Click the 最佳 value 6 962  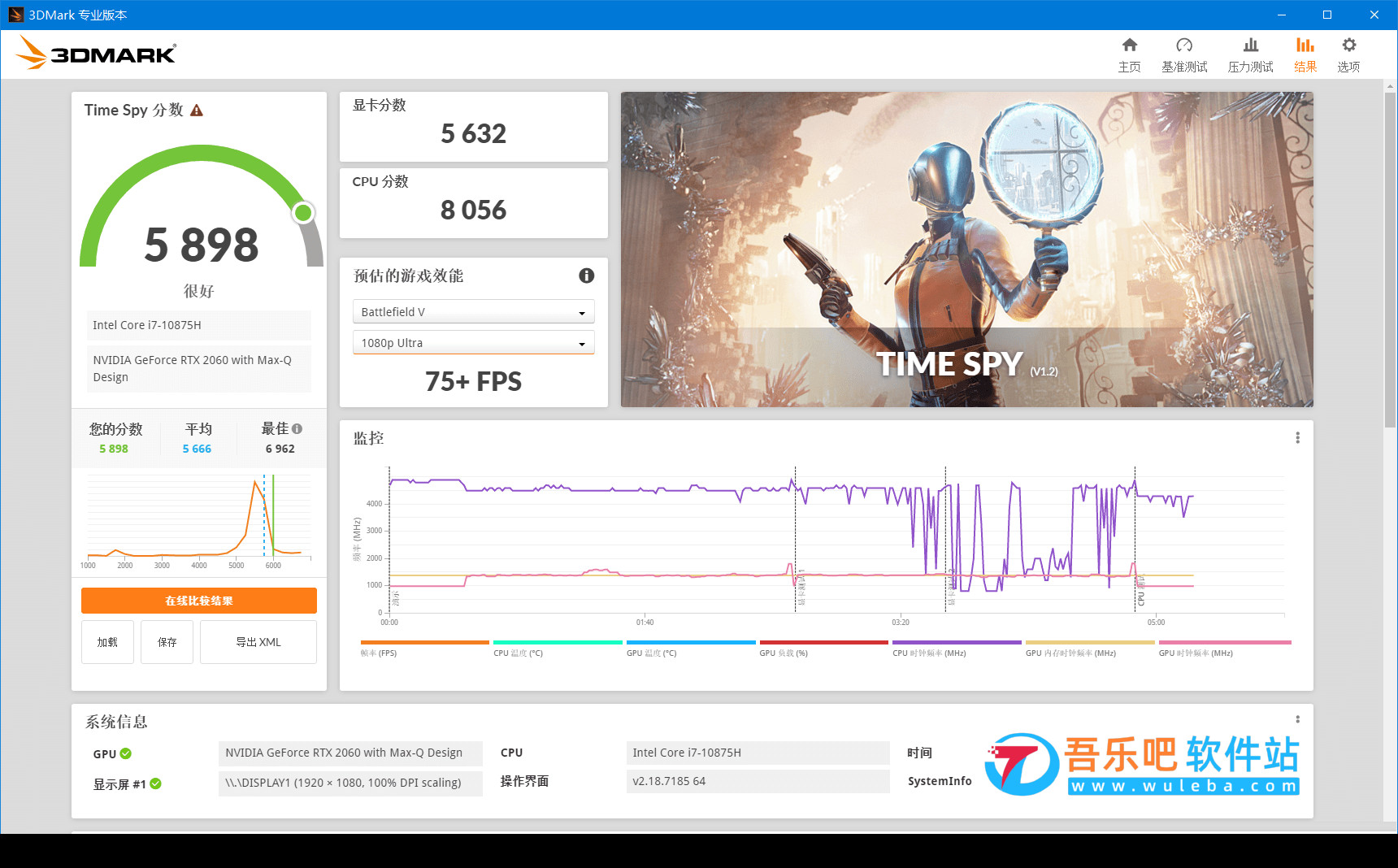[280, 449]
